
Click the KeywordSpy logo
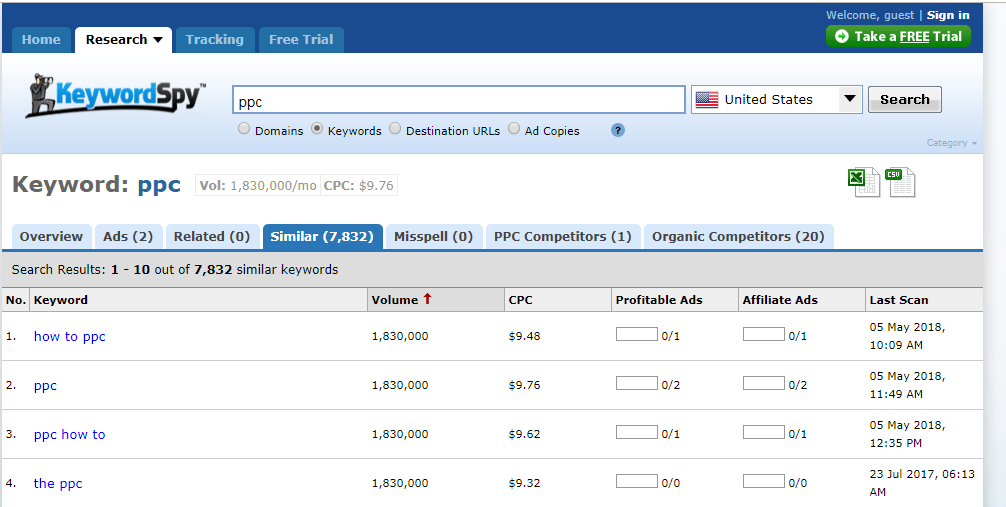(x=115, y=96)
